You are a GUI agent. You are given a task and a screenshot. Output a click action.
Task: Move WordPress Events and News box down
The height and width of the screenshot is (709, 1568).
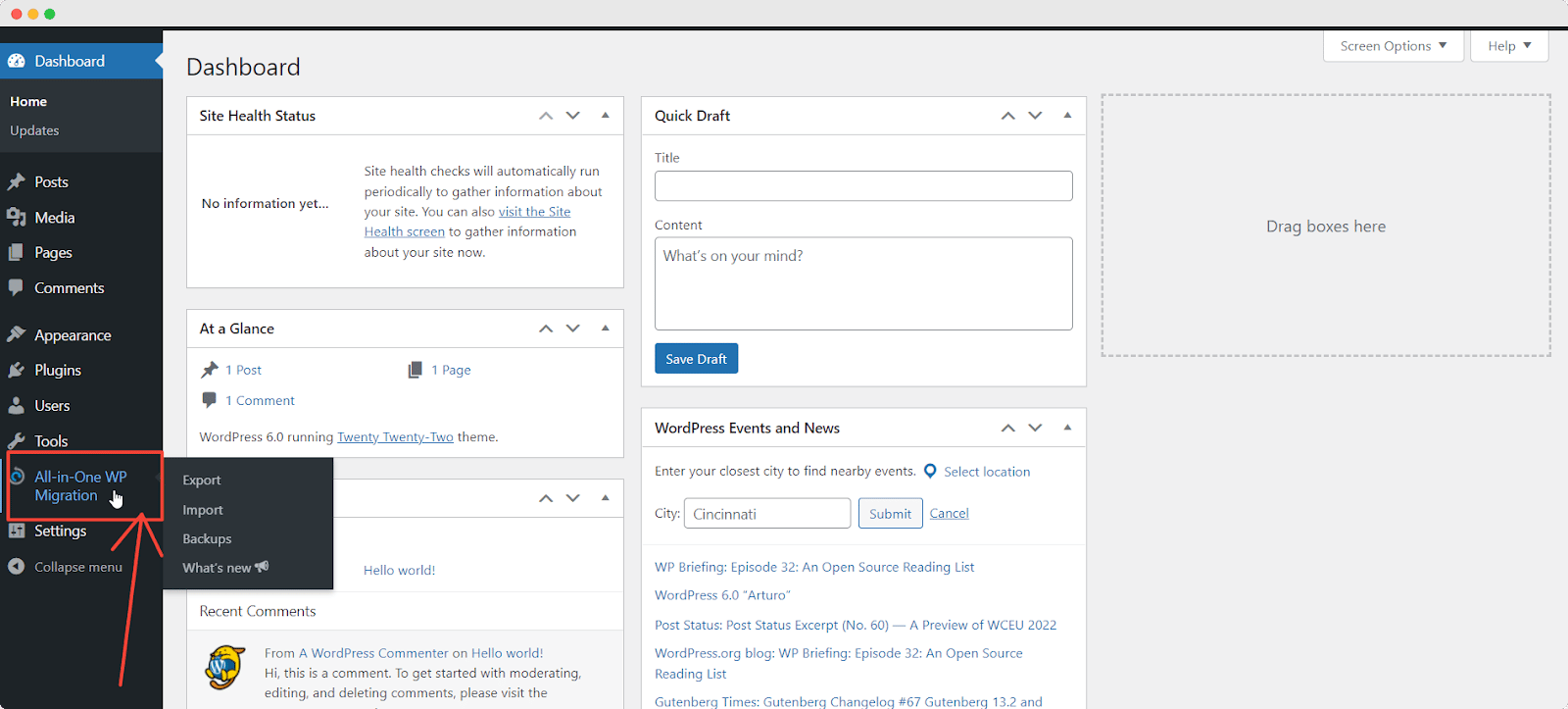[x=1035, y=428]
